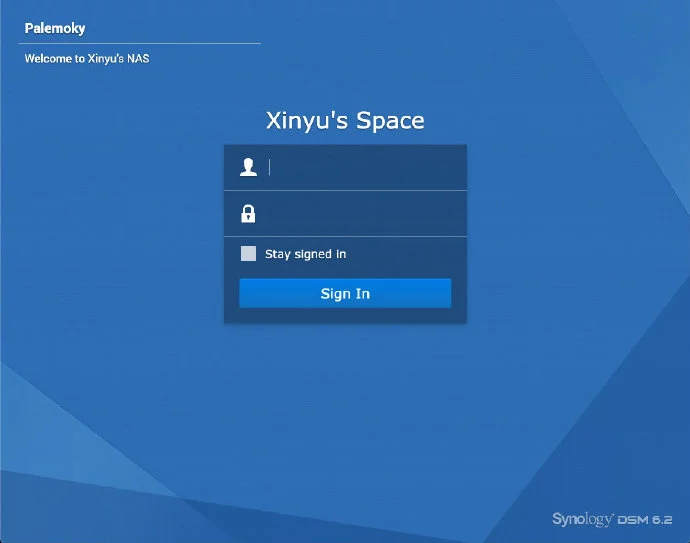Screen dimensions: 690x543
Task: Click the Synology logo
Action: point(583,519)
